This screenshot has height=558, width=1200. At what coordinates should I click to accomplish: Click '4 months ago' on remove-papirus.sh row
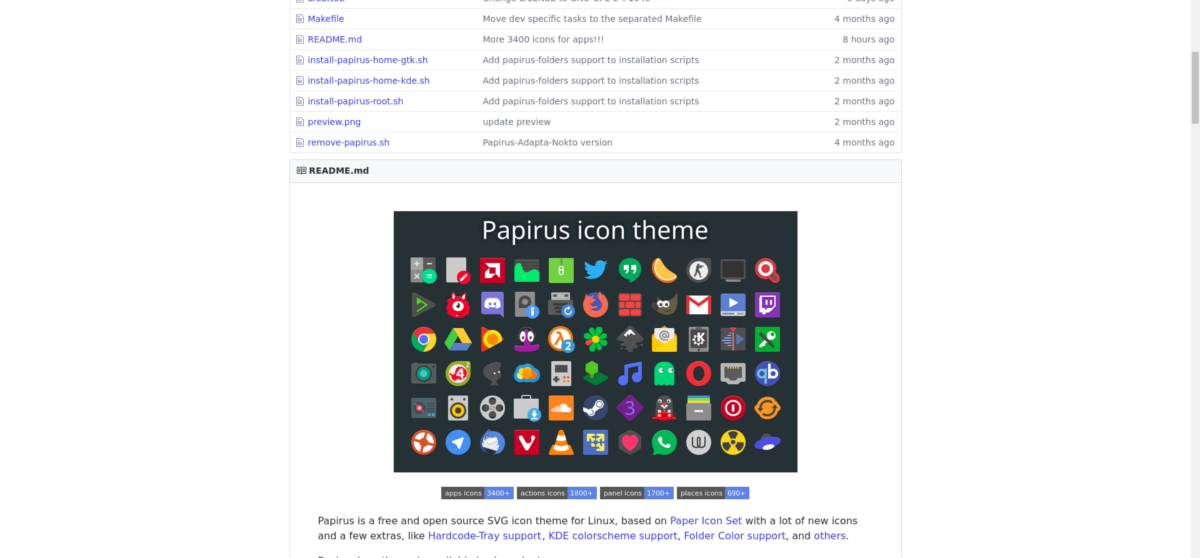865,142
